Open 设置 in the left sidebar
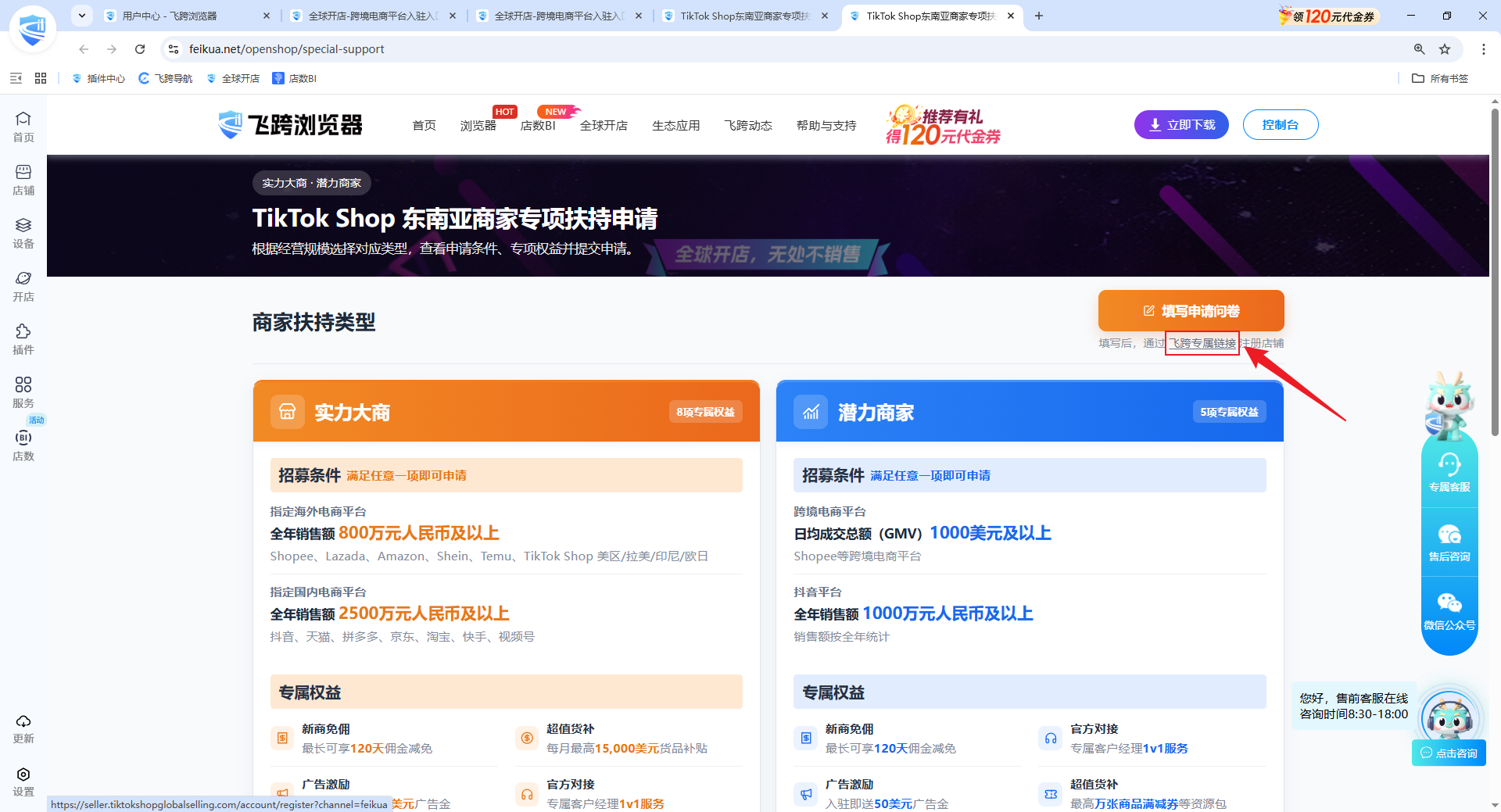The height and width of the screenshot is (812, 1501). point(23,782)
